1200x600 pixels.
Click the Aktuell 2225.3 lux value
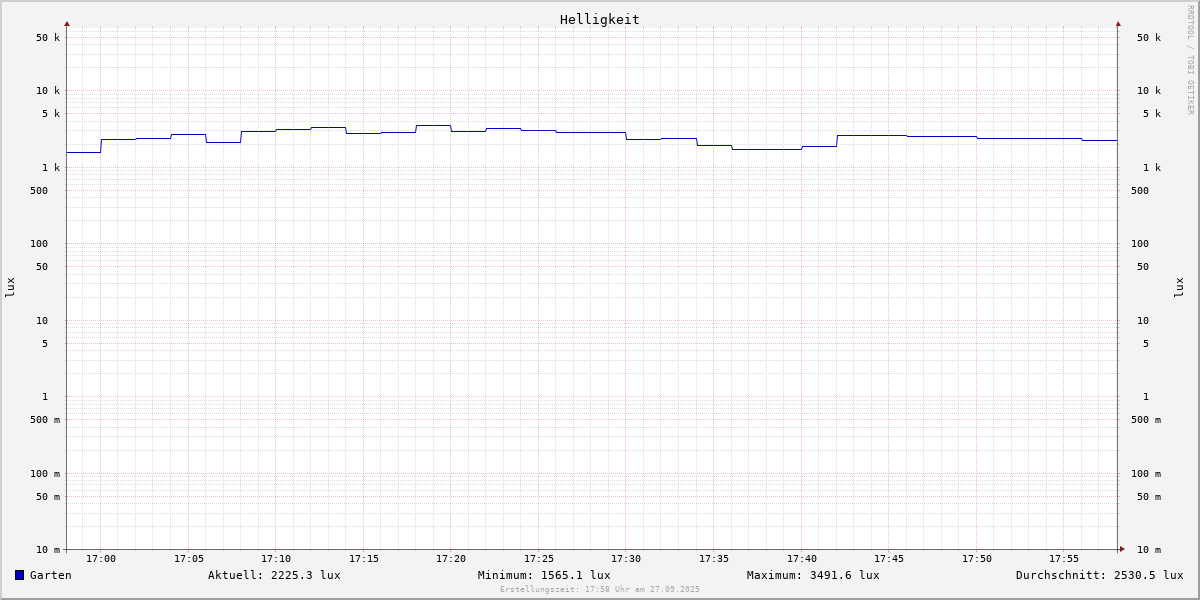coord(274,575)
